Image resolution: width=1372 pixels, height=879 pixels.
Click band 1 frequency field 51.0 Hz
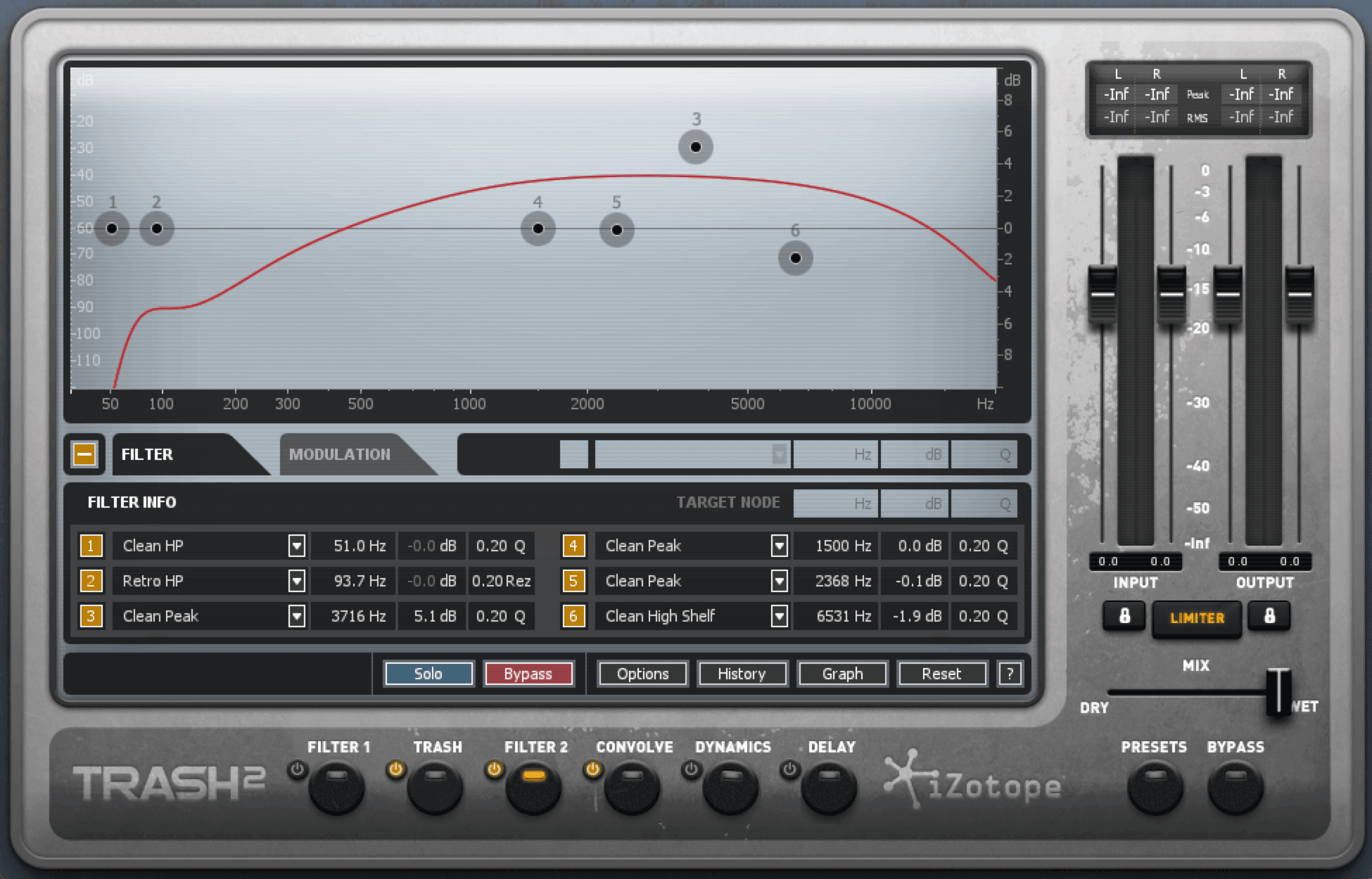point(353,546)
